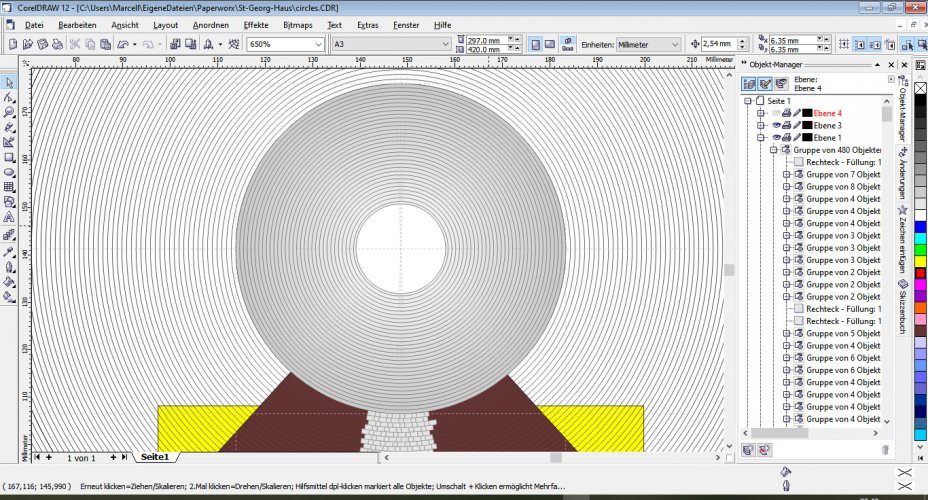Select the Pick tool in the toolbox

tap(9, 82)
